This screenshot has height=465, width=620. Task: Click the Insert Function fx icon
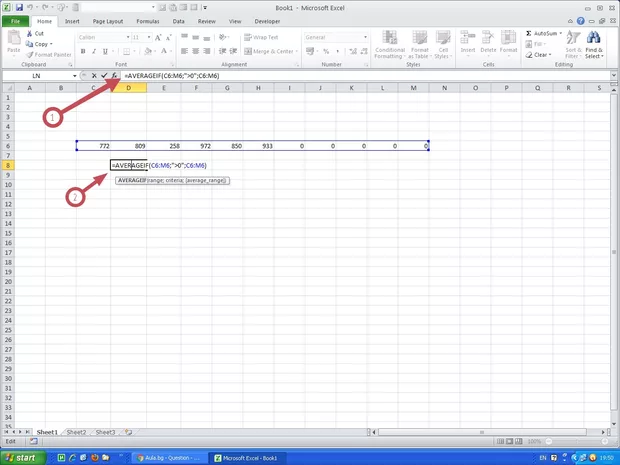[x=114, y=76]
